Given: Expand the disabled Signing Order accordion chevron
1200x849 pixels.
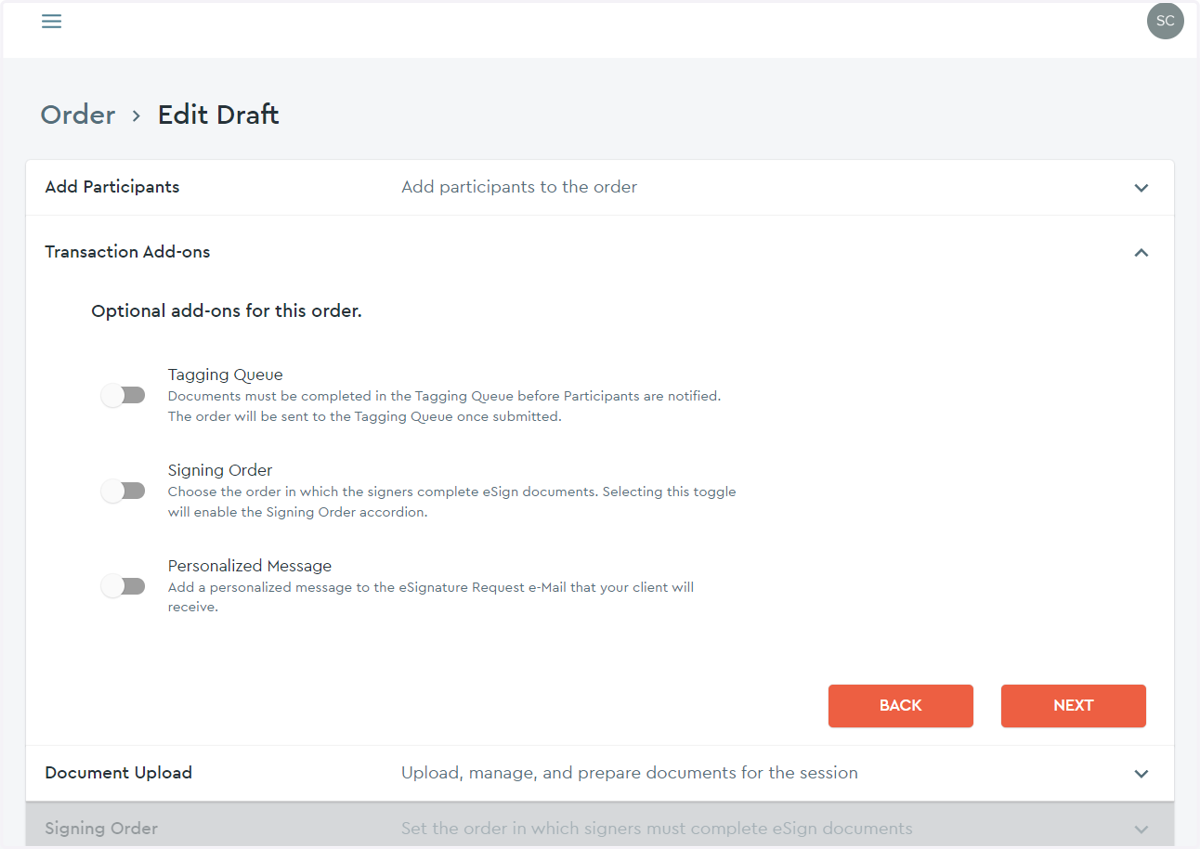Looking at the screenshot, I should coord(1141,829).
